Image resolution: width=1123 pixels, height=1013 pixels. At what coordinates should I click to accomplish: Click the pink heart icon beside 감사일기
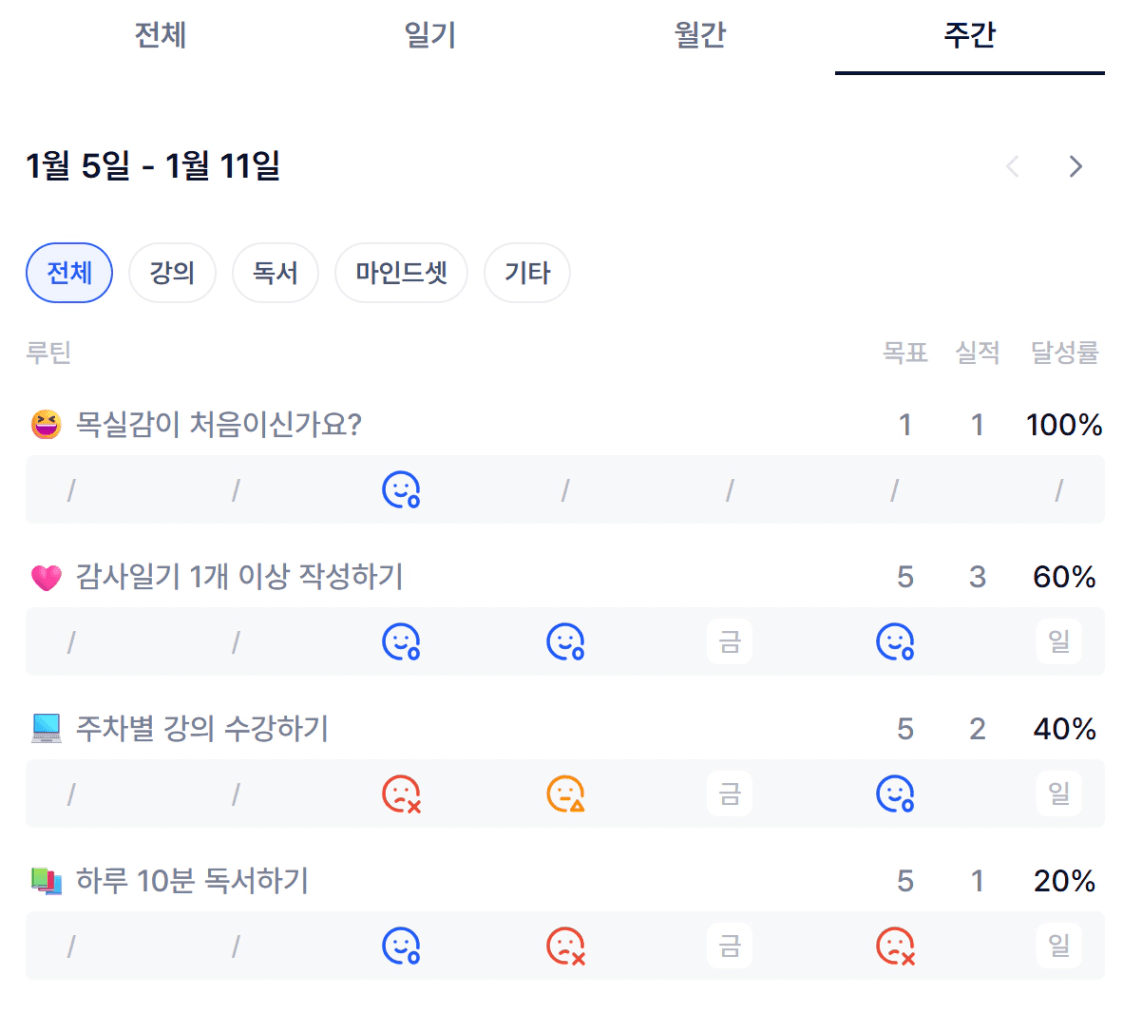coord(46,578)
